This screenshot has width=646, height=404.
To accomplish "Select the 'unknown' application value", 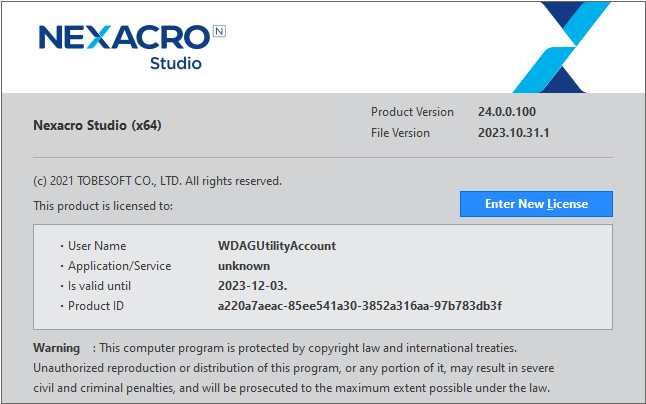I will coord(244,266).
